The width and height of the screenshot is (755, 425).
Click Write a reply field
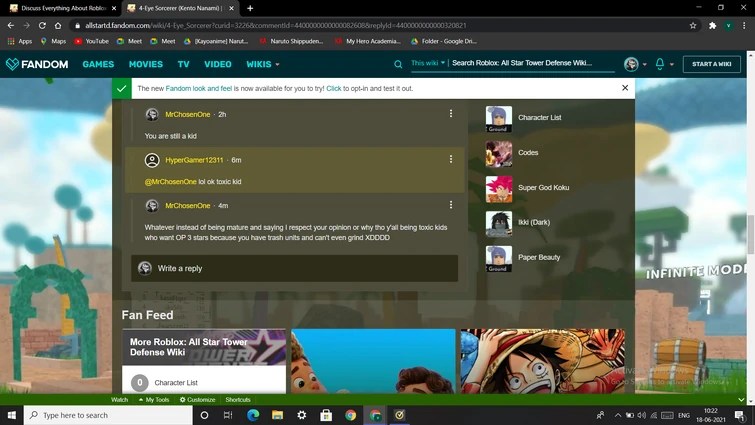[294, 268]
